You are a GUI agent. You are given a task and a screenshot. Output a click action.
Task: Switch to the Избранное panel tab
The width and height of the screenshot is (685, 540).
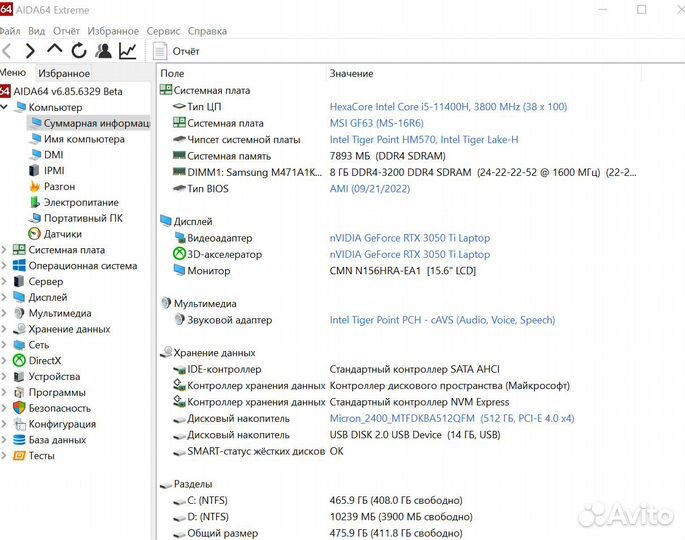click(x=64, y=73)
